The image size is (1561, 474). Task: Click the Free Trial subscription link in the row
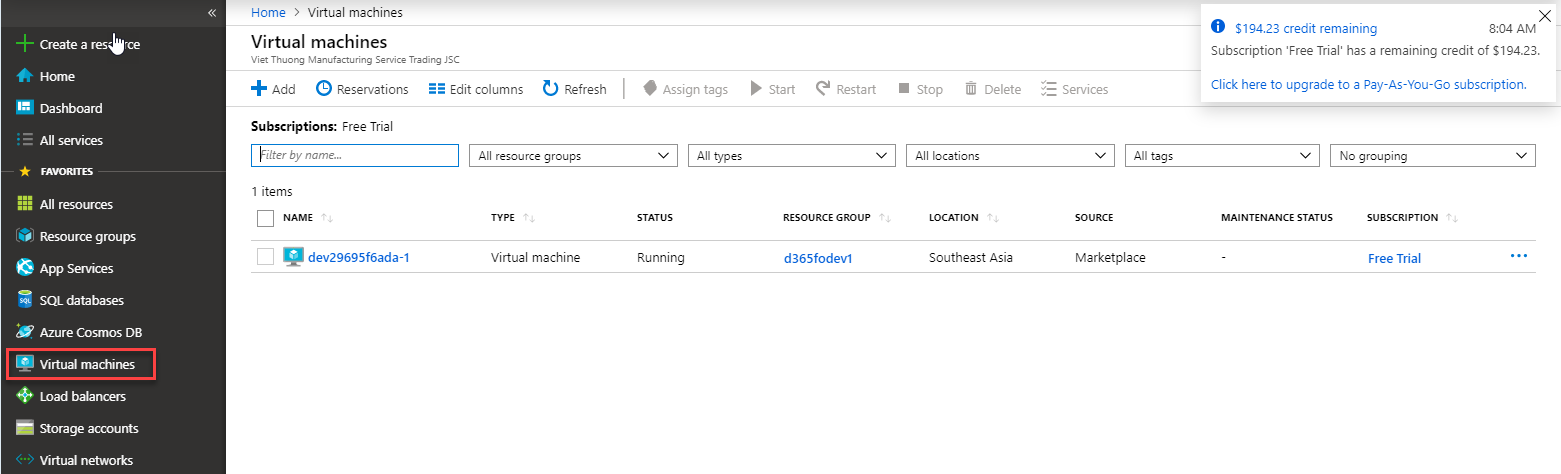coord(1394,258)
